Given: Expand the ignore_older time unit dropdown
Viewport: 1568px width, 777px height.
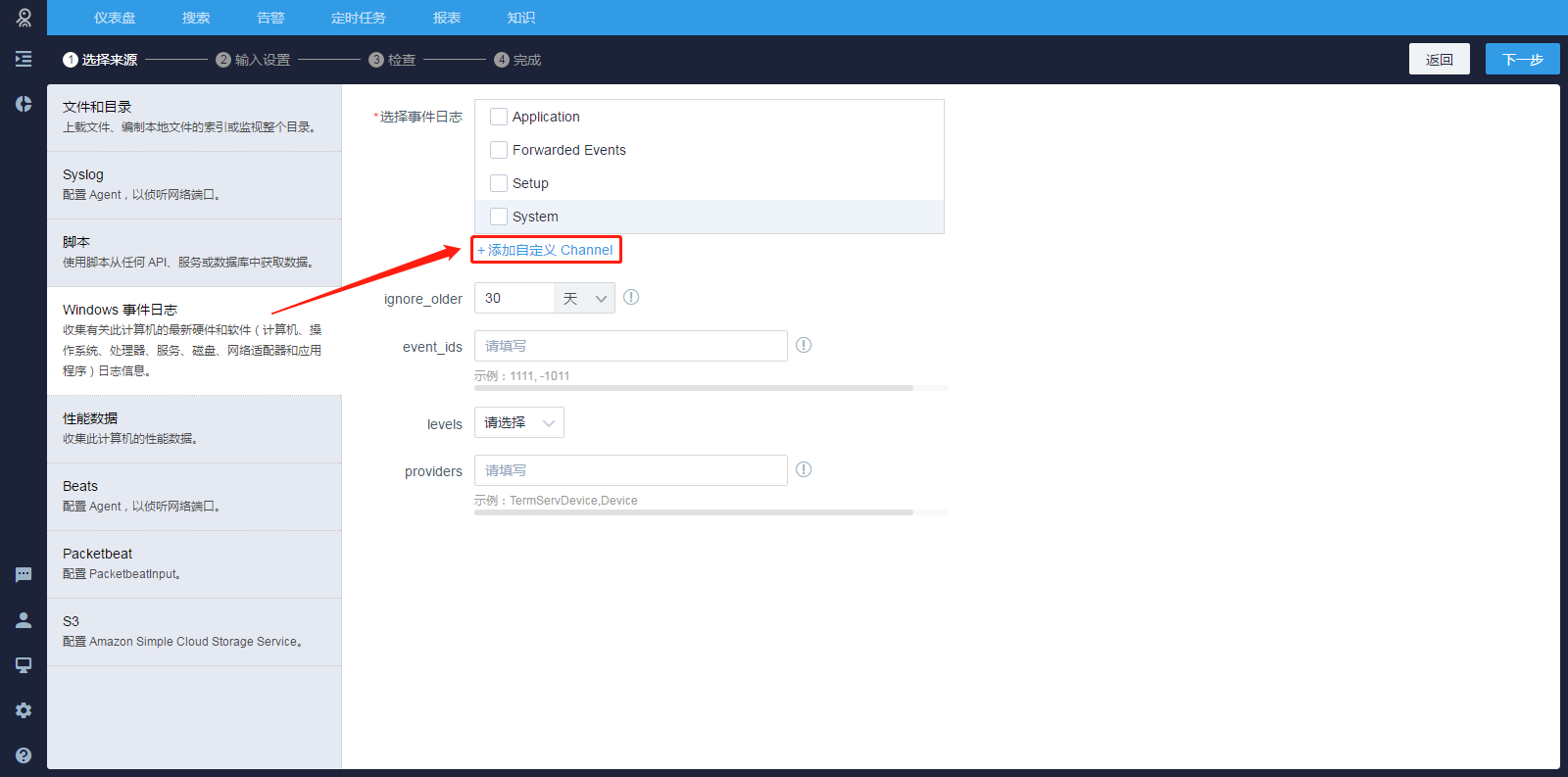Looking at the screenshot, I should click(585, 298).
